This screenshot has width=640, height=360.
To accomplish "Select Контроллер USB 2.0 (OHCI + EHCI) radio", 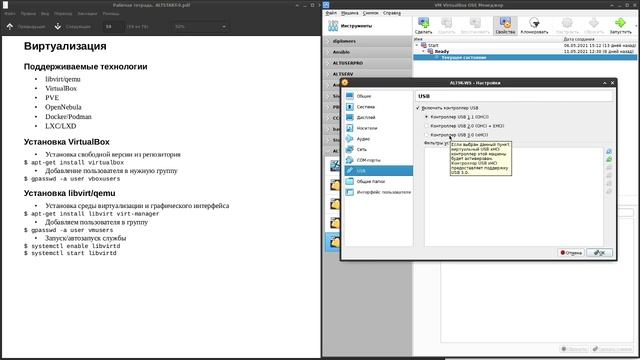I will click(427, 126).
